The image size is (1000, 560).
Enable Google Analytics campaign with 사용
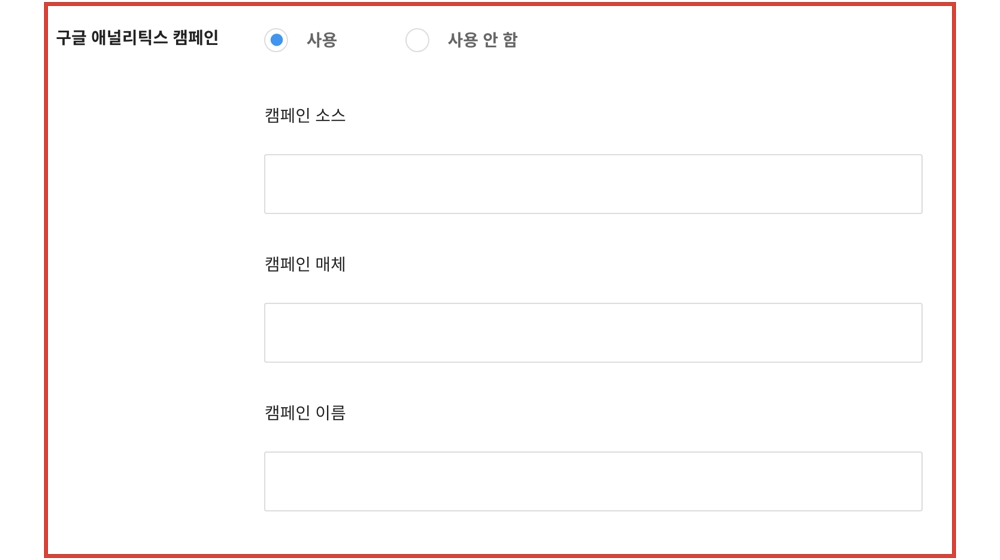(276, 40)
